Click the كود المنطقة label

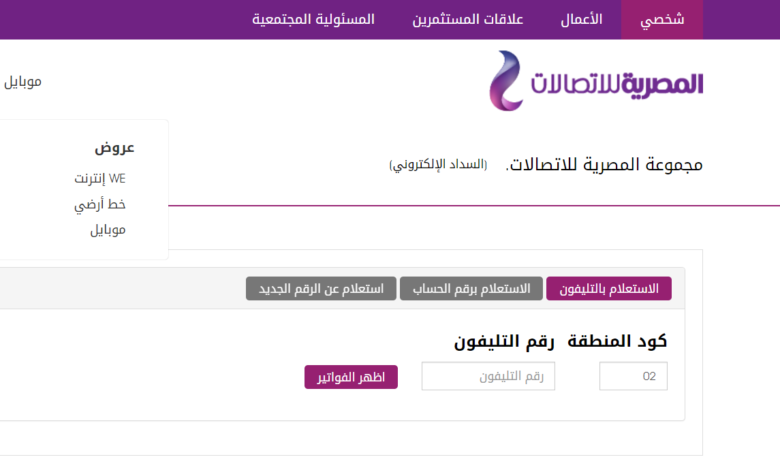coord(617,341)
